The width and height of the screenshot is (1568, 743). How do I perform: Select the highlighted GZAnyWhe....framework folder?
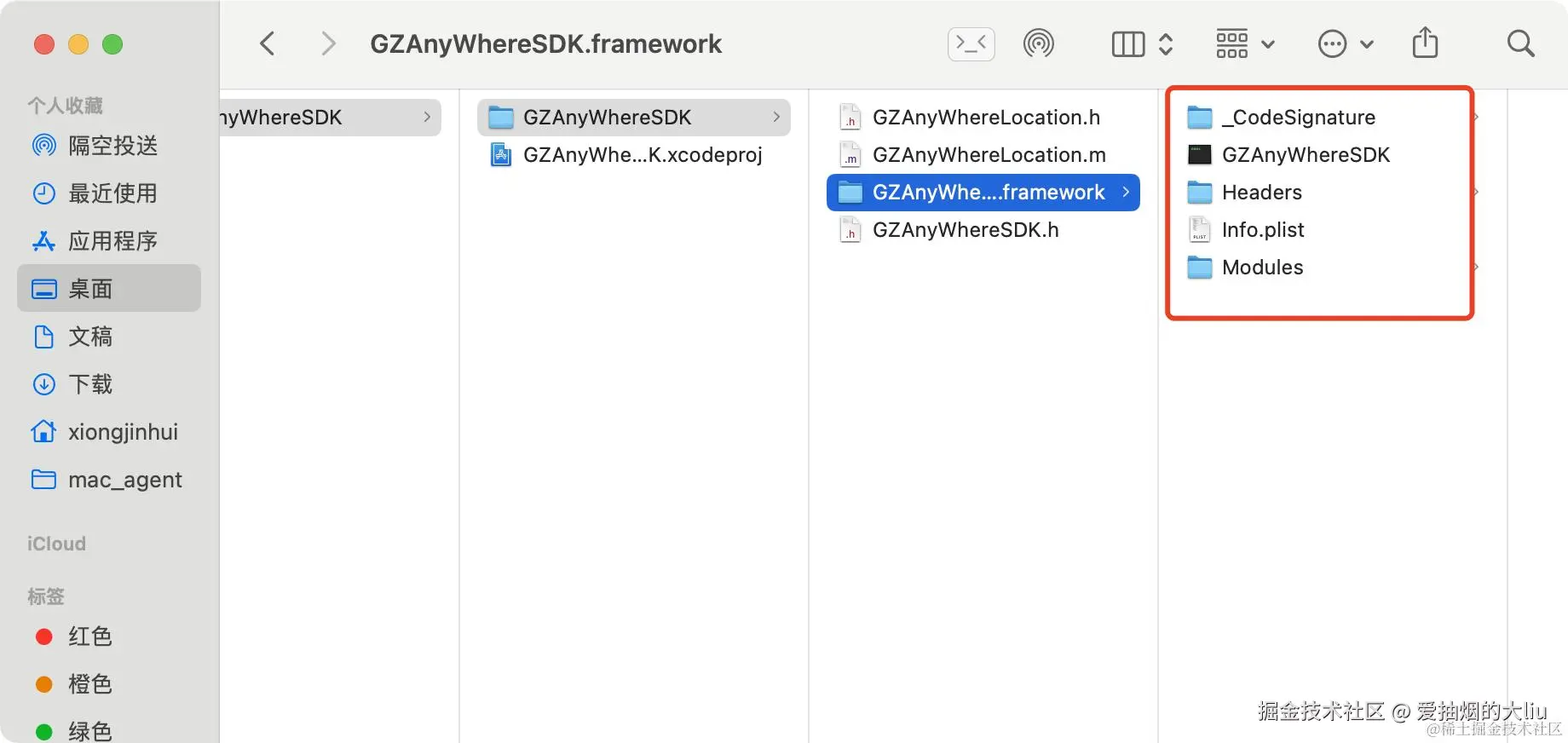[983, 193]
